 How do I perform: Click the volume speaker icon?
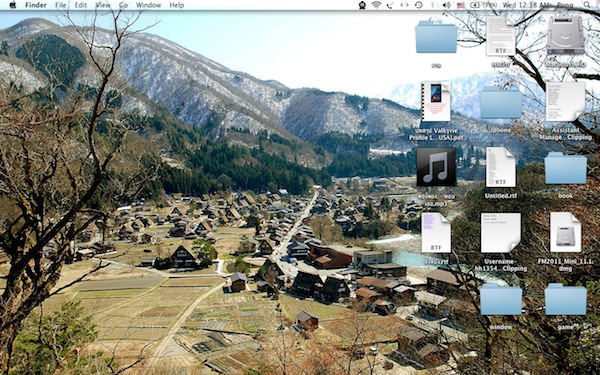(x=446, y=5)
